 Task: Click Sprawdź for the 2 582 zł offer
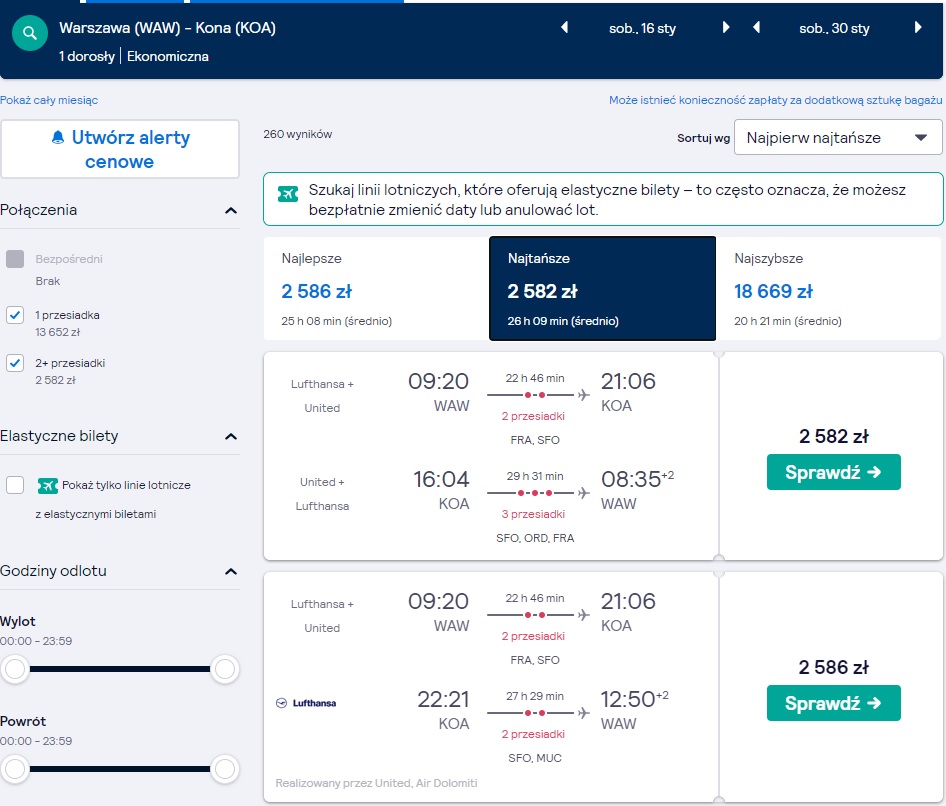coord(833,472)
